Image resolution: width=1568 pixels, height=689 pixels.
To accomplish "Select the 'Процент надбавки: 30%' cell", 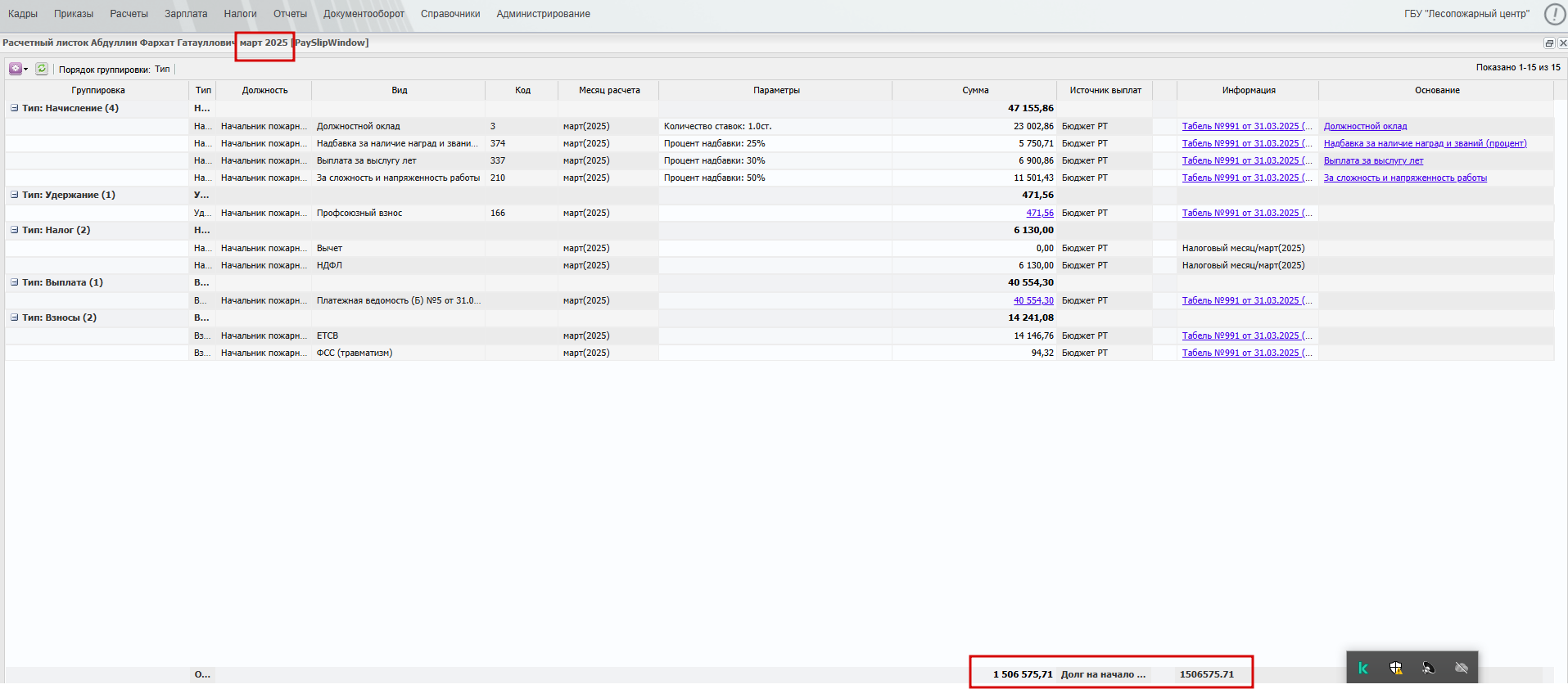I will pyautogui.click(x=775, y=160).
